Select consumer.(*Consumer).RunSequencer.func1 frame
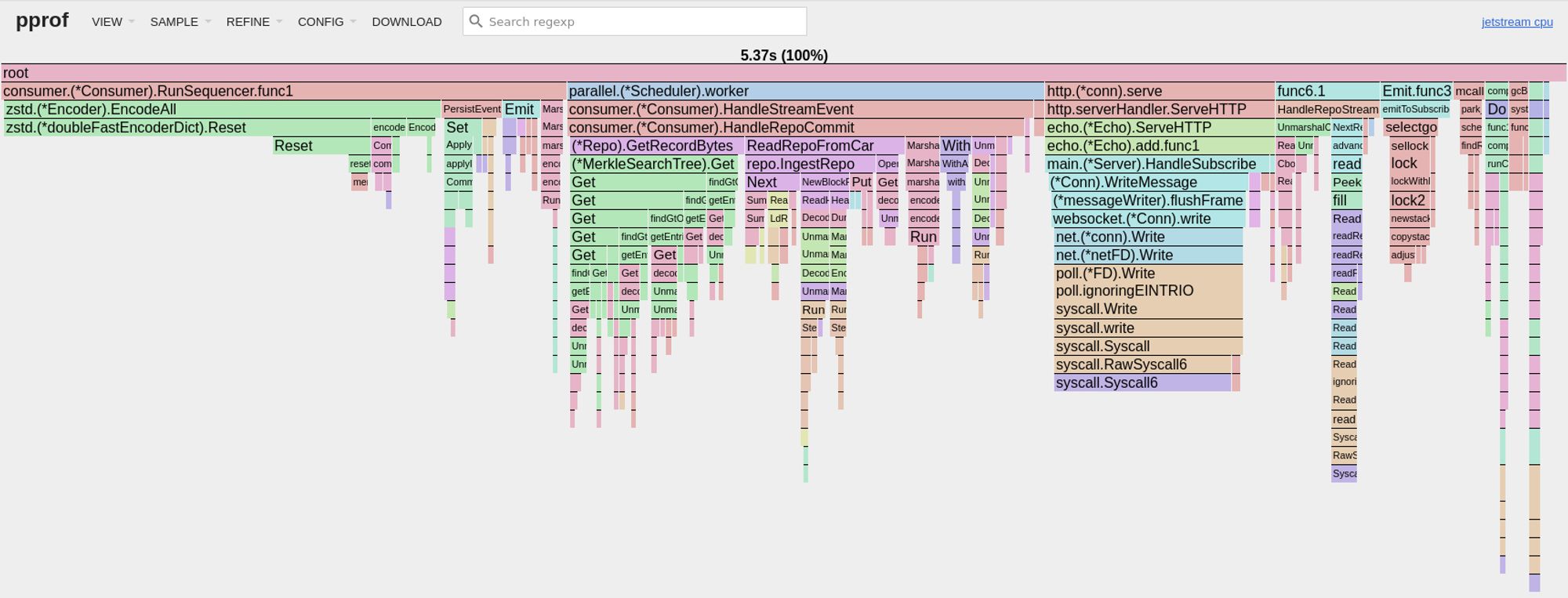 point(283,91)
